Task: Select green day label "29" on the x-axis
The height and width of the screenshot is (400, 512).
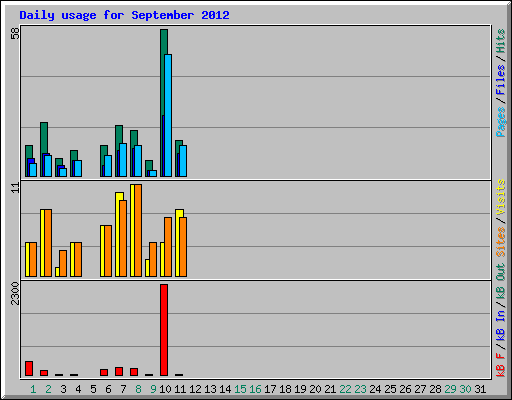Action: point(450,389)
